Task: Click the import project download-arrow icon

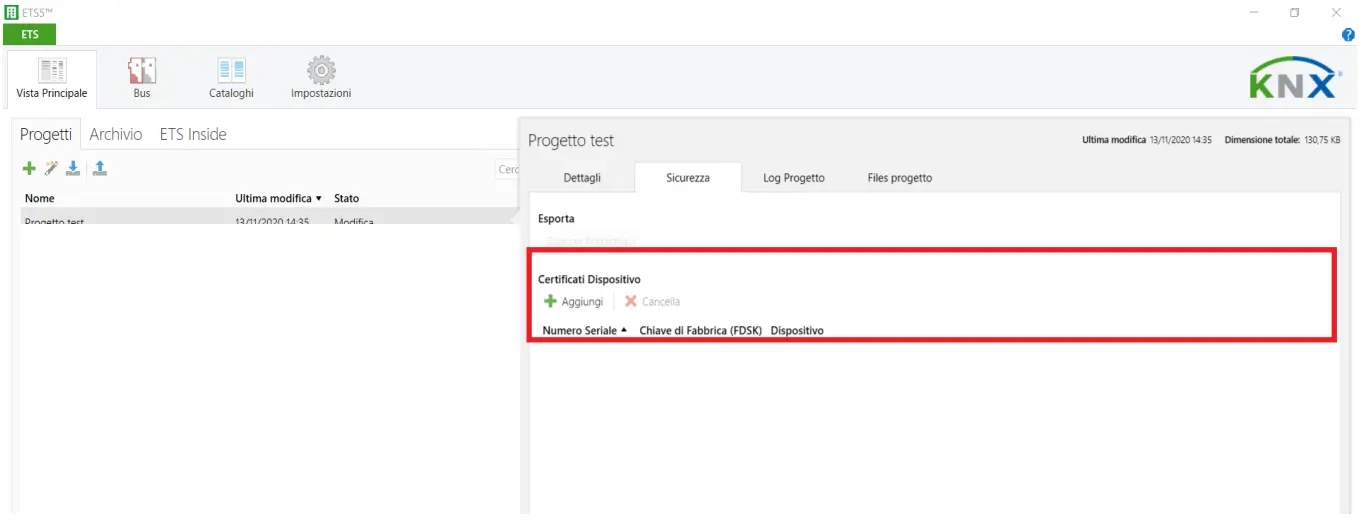Action: click(73, 169)
